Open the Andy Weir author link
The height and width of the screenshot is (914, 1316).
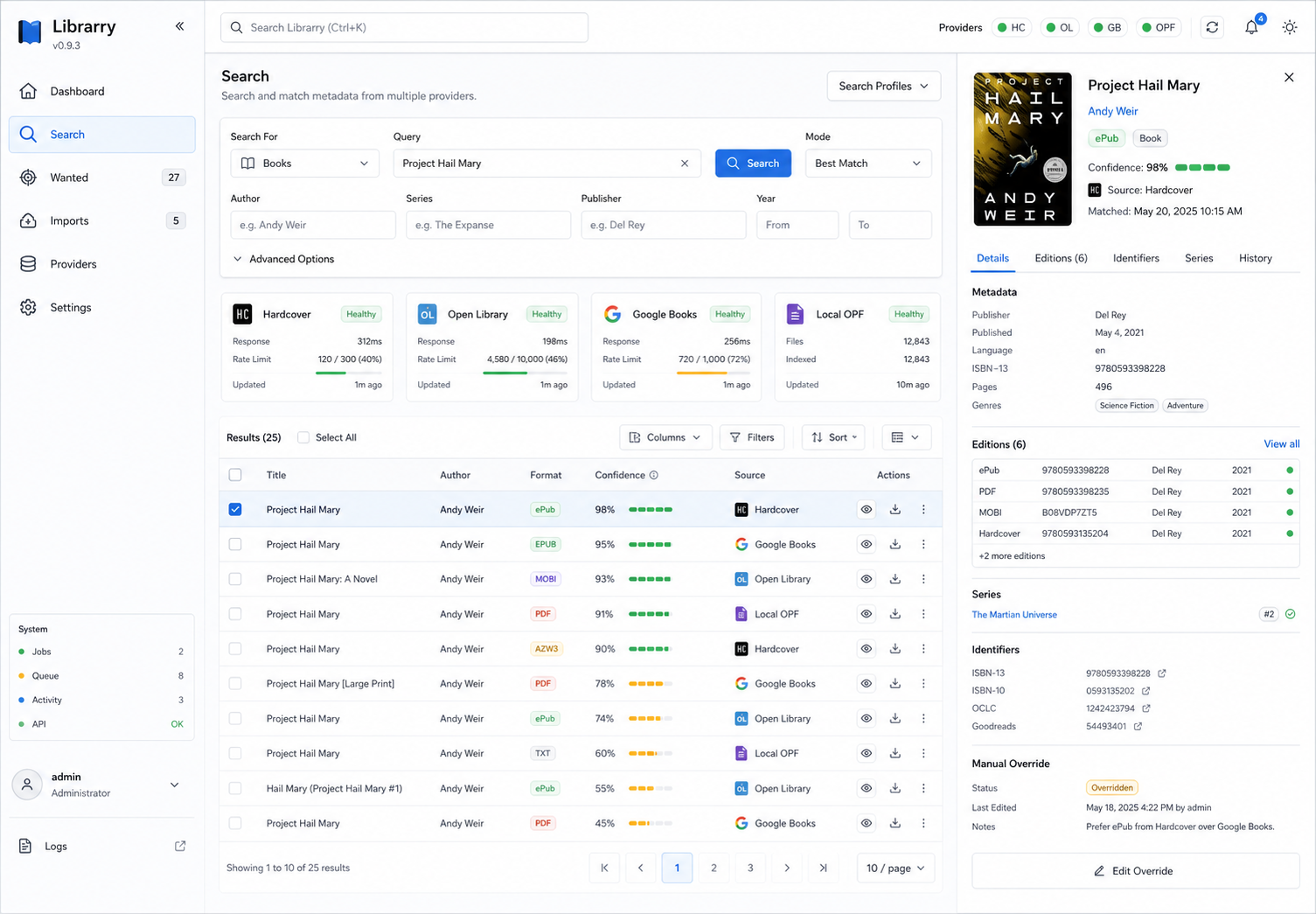point(1112,111)
